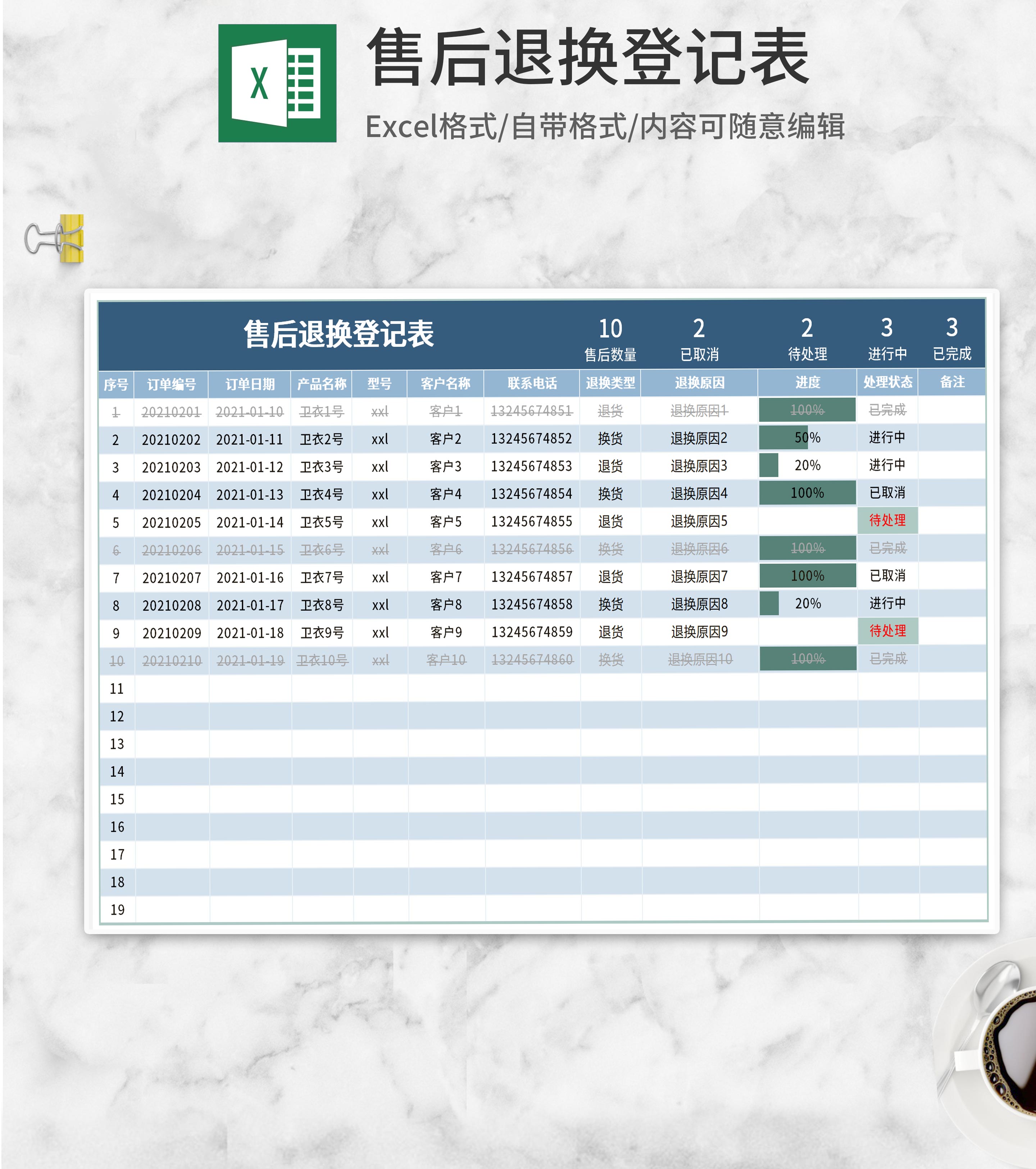This screenshot has width=1036, height=1169.
Task: Click the 进度 column header
Action: point(807,382)
